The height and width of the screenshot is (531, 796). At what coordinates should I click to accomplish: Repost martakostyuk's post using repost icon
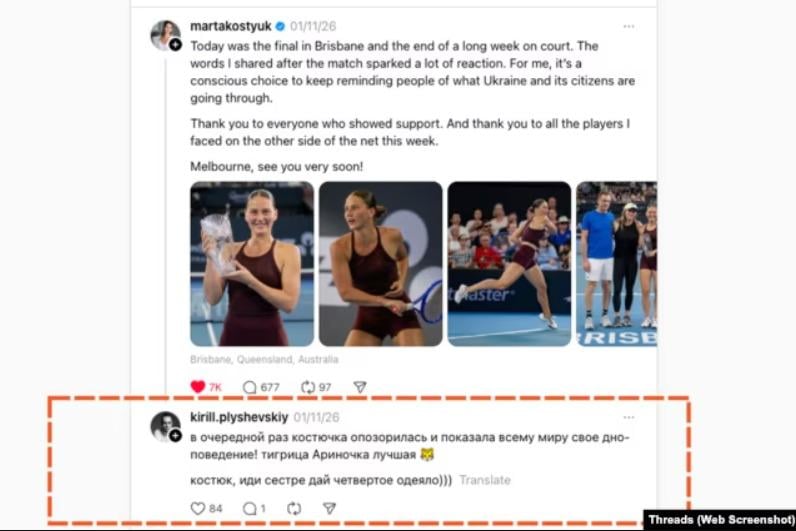(x=308, y=387)
